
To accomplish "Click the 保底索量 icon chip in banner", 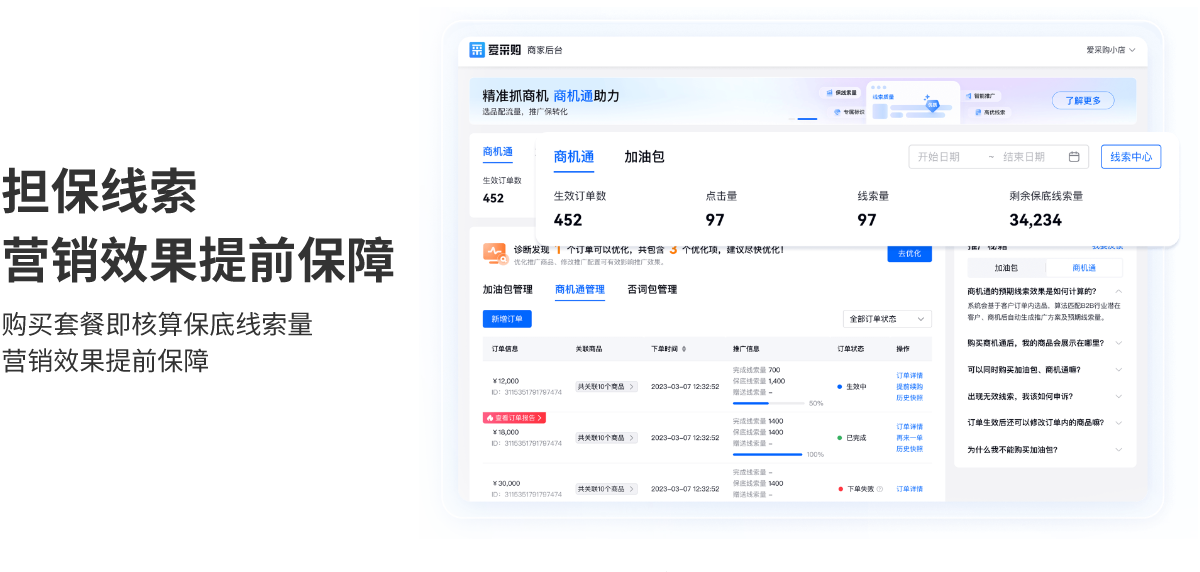I will tap(839, 93).
